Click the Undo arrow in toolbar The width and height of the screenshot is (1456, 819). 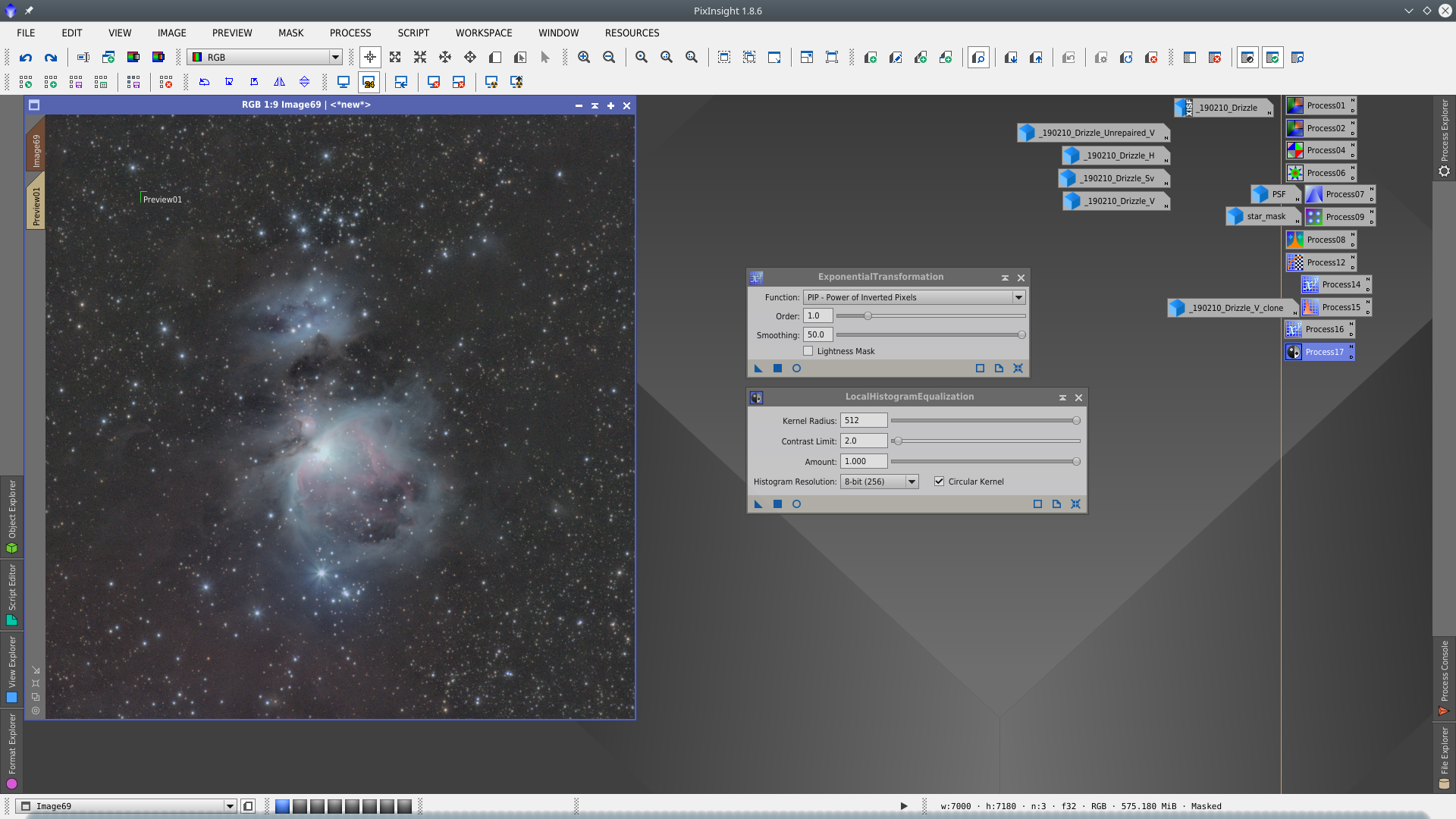(x=26, y=58)
